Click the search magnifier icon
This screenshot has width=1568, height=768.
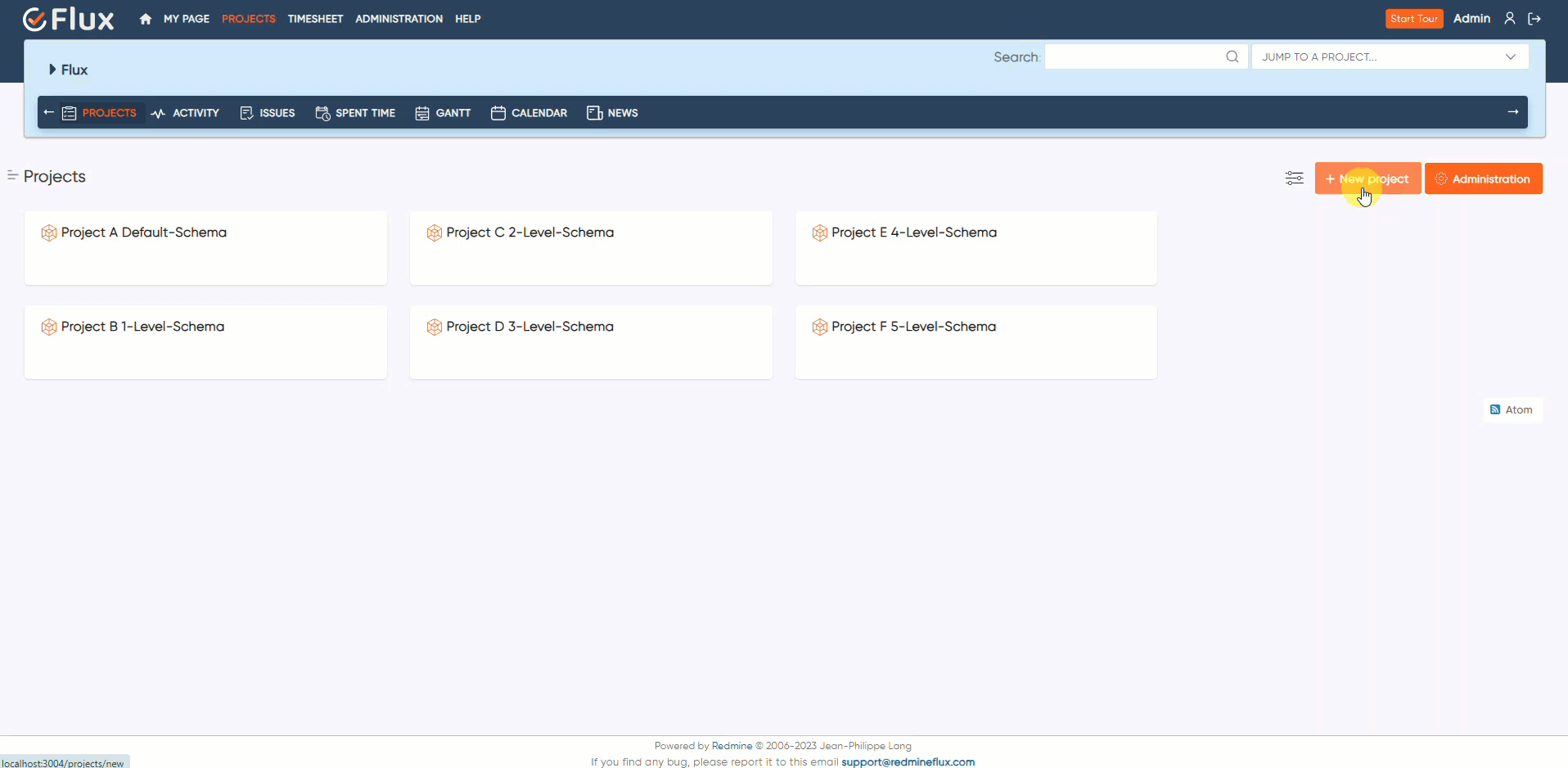pos(1232,56)
